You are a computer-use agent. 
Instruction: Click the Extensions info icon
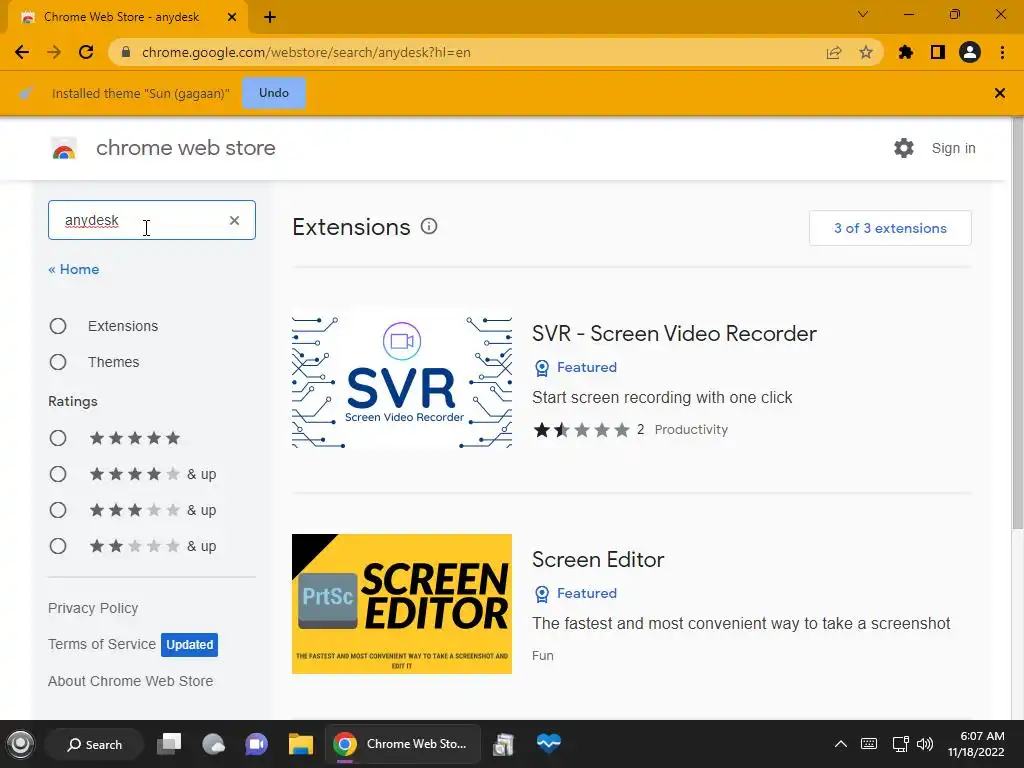(x=429, y=227)
